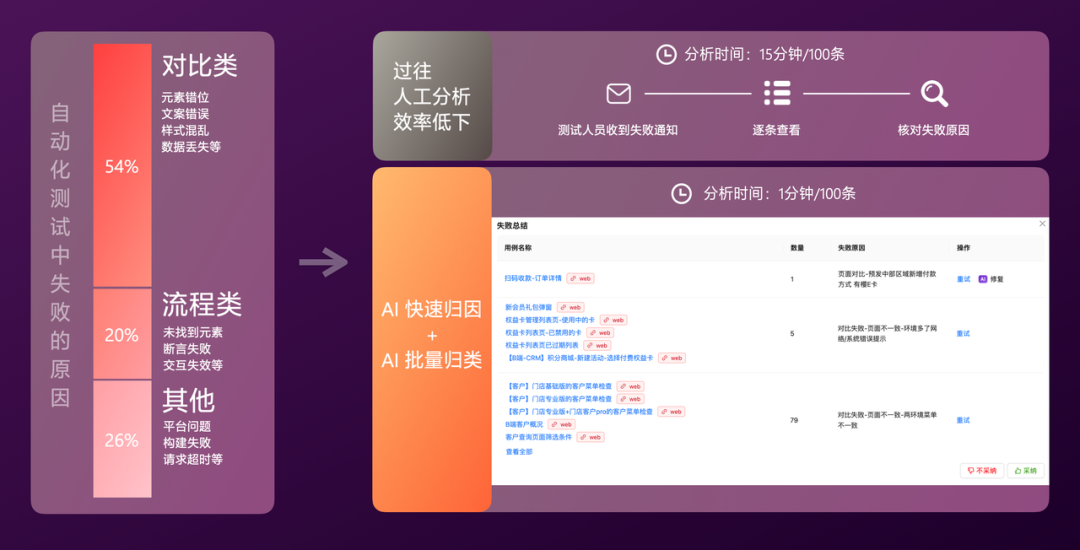Screen dimensions: 1080x550
Task: Click 重试 for the 79-count failure group
Action: [x=963, y=420]
